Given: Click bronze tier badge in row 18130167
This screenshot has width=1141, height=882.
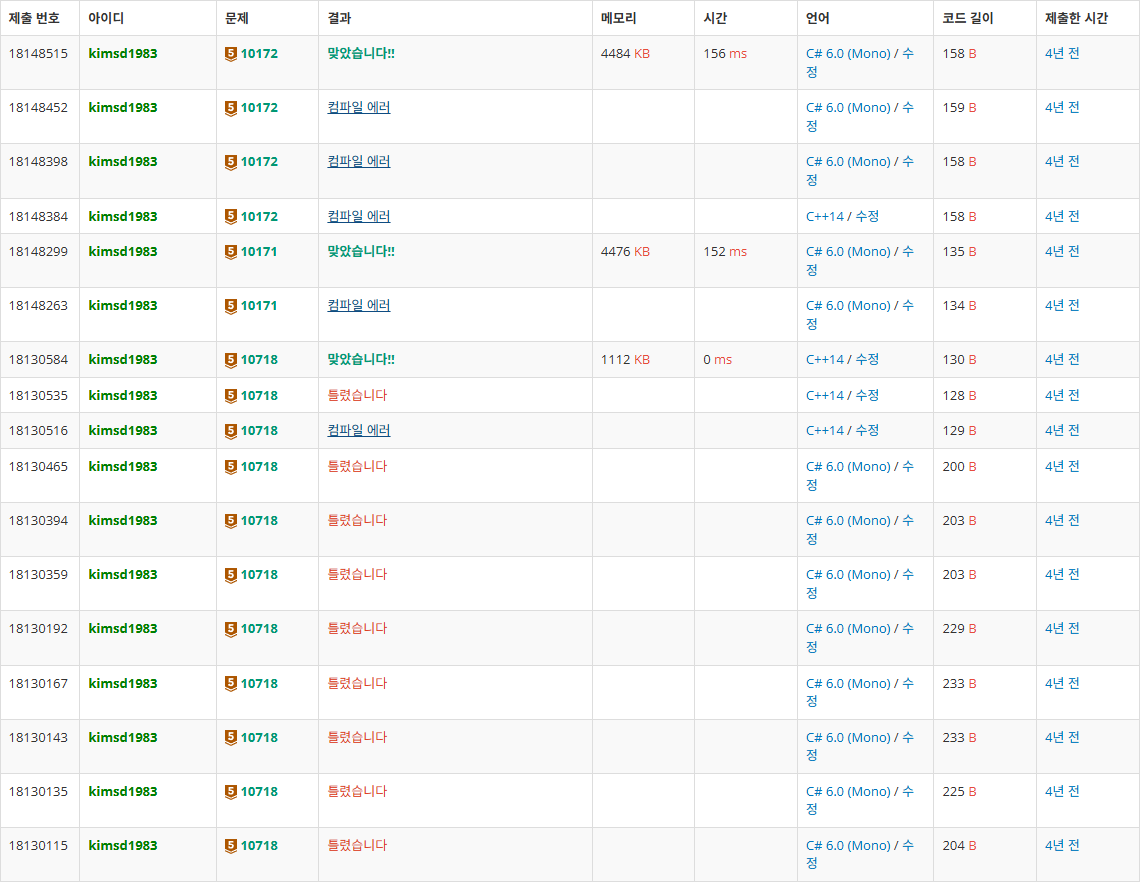Looking at the screenshot, I should (231, 683).
